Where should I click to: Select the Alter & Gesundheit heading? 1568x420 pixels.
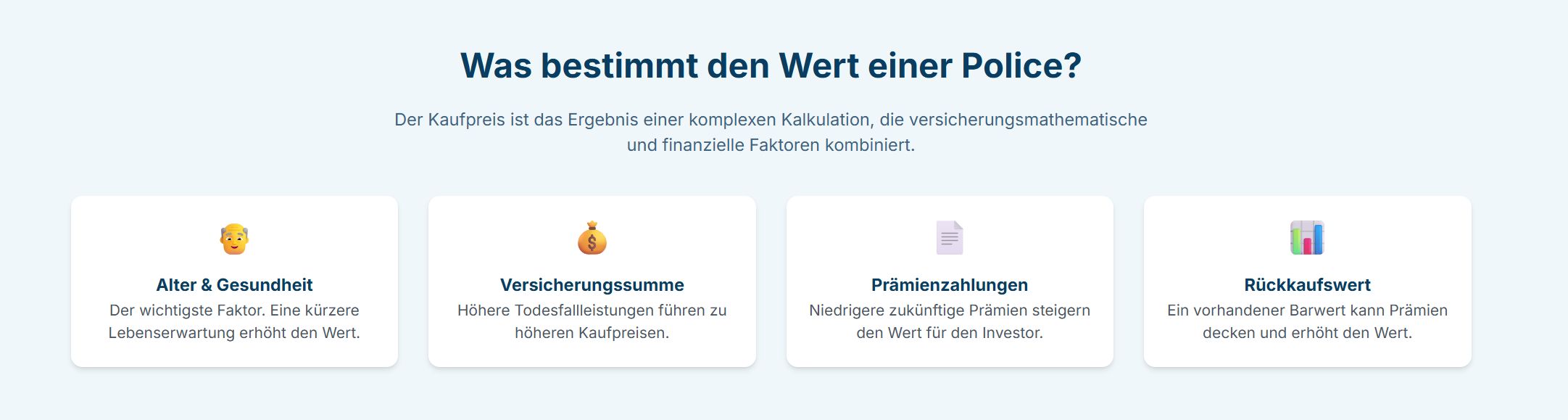(234, 285)
